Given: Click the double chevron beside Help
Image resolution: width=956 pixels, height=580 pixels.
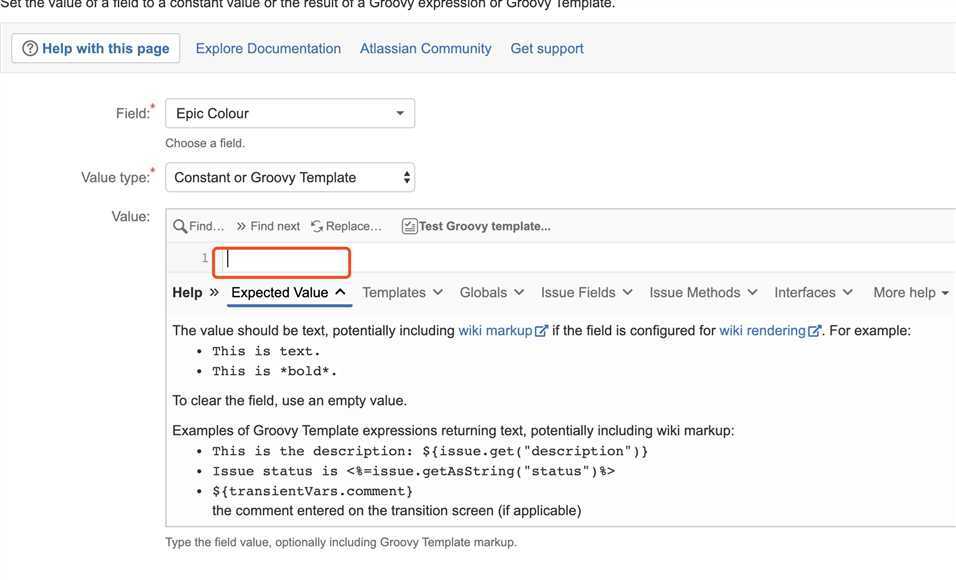Looking at the screenshot, I should [213, 293].
